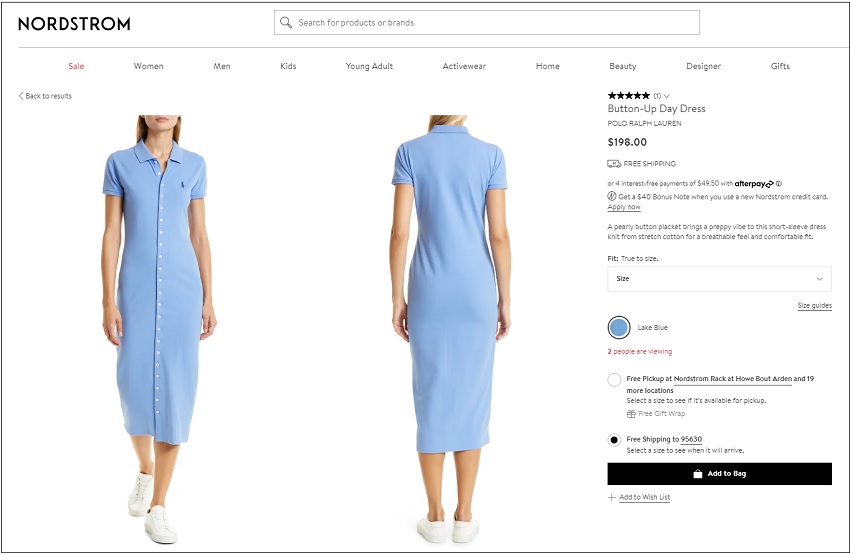Click the 95630 zip code link
850x553 pixels.
(x=691, y=439)
